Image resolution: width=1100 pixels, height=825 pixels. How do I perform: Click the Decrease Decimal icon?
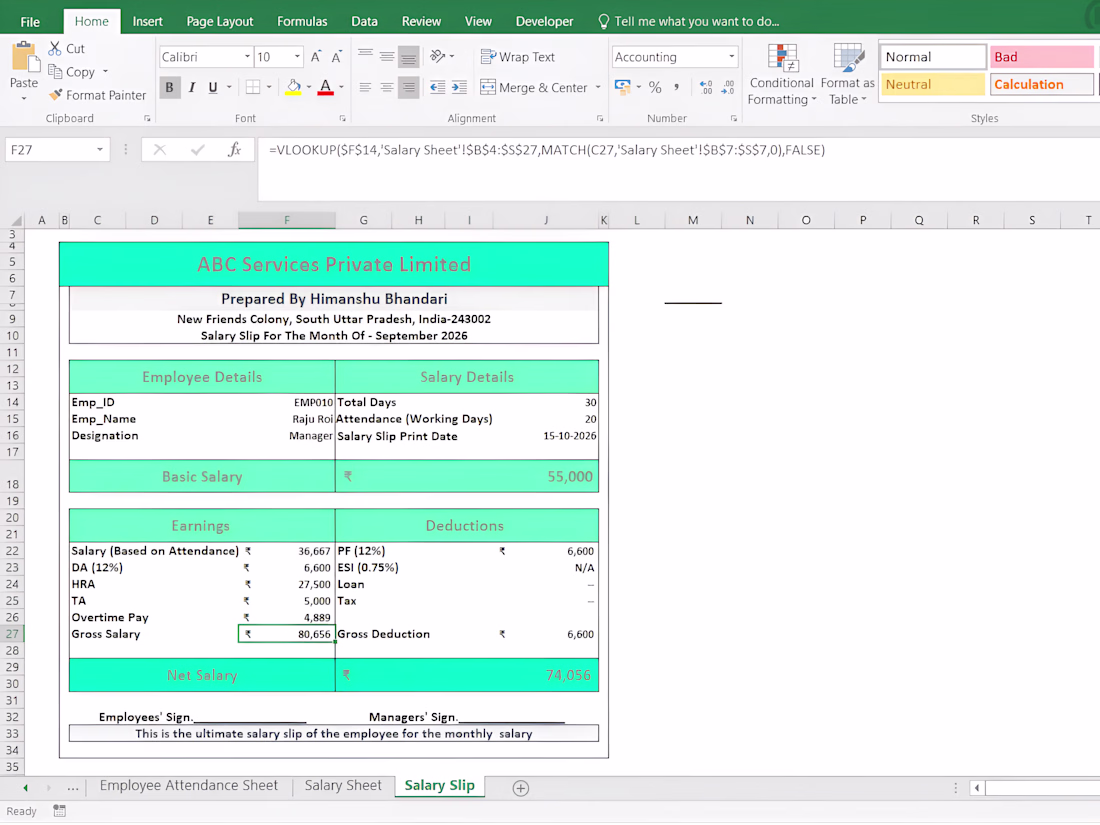[728, 87]
